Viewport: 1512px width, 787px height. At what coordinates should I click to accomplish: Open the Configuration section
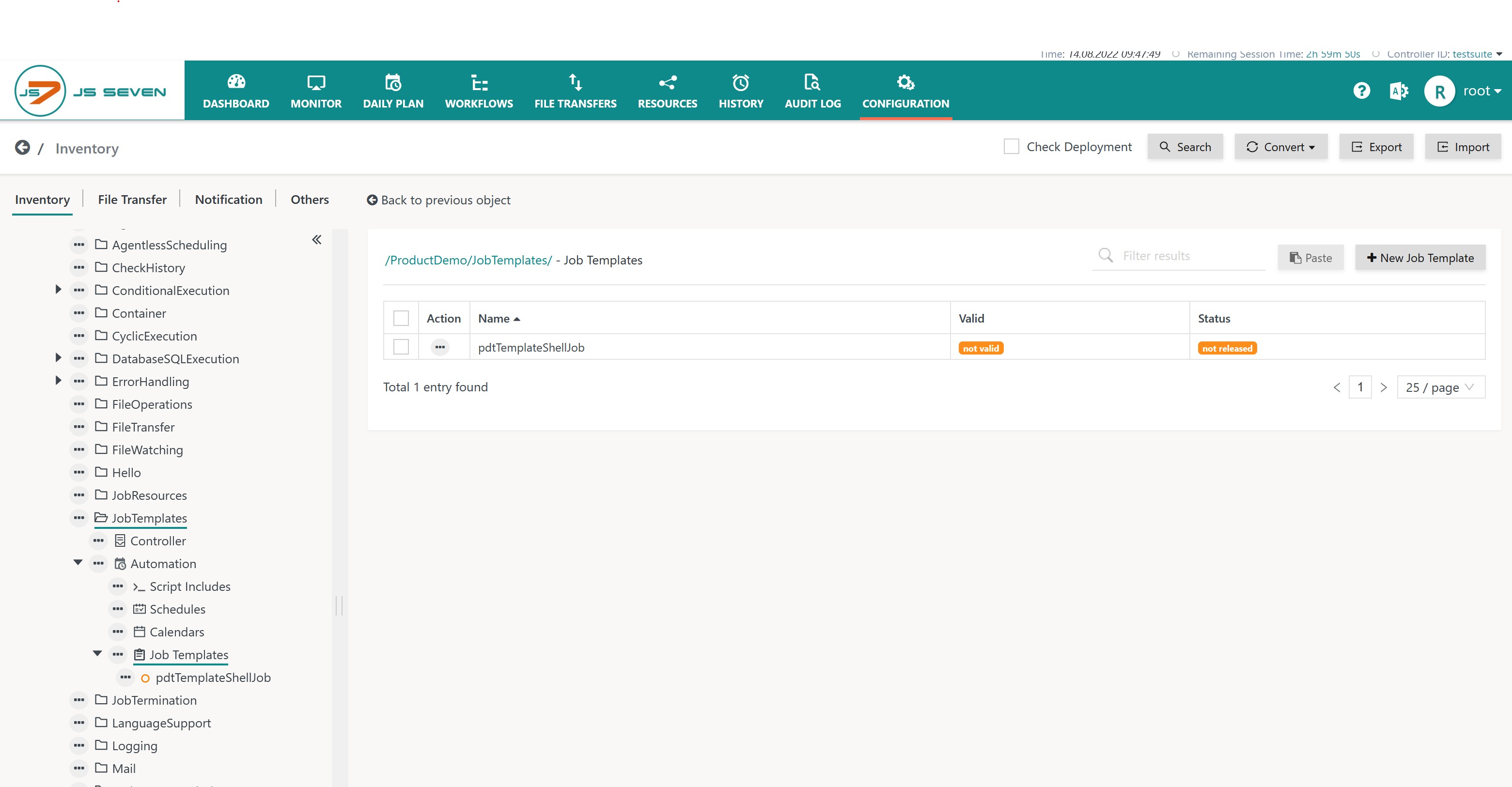coord(905,91)
